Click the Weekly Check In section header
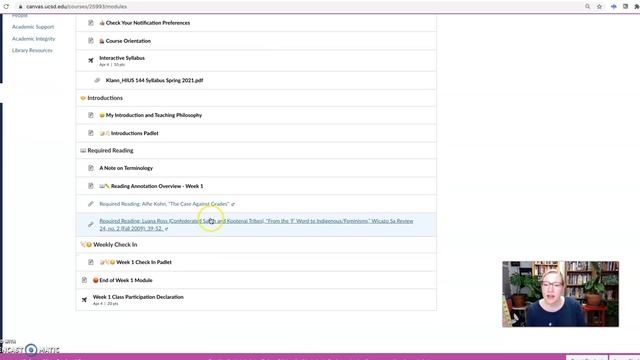Image resolution: width=640 pixels, height=360 pixels. tap(115, 244)
